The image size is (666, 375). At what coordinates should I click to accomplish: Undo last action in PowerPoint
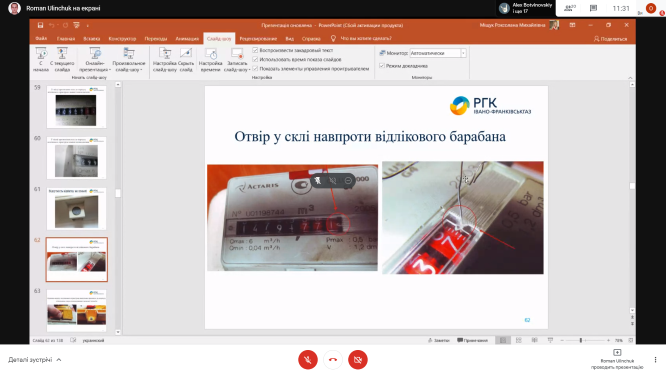tap(51, 25)
